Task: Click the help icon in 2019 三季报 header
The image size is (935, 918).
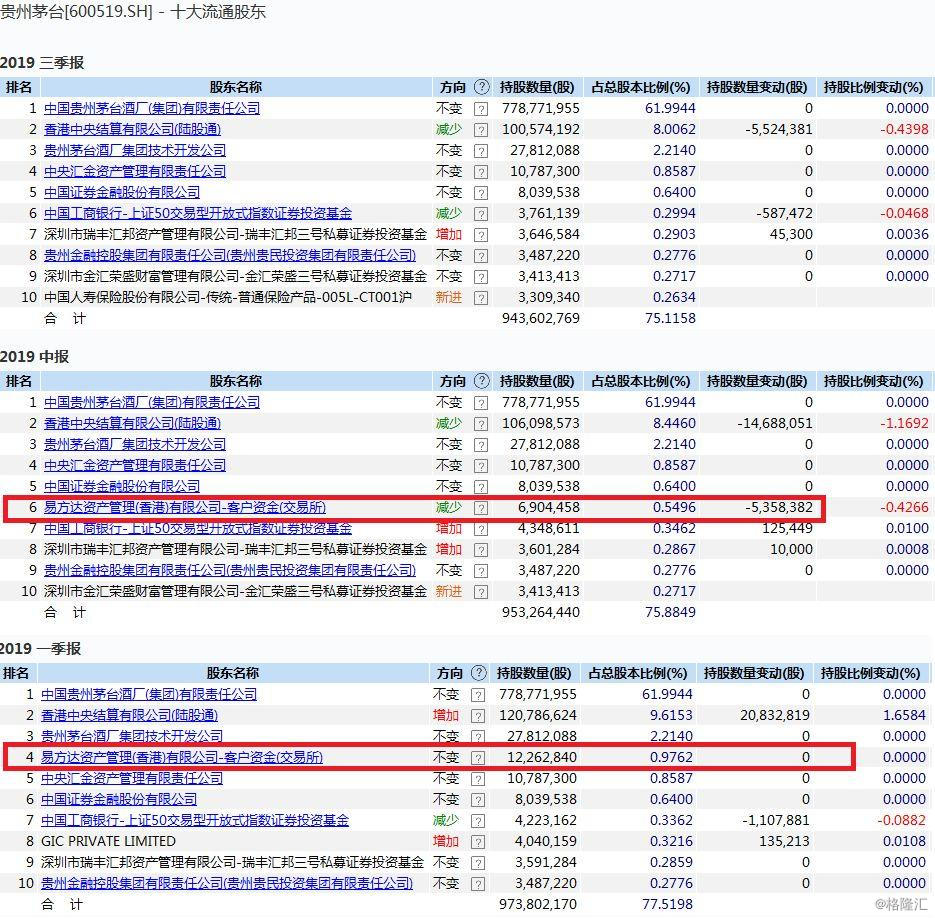Action: point(481,87)
